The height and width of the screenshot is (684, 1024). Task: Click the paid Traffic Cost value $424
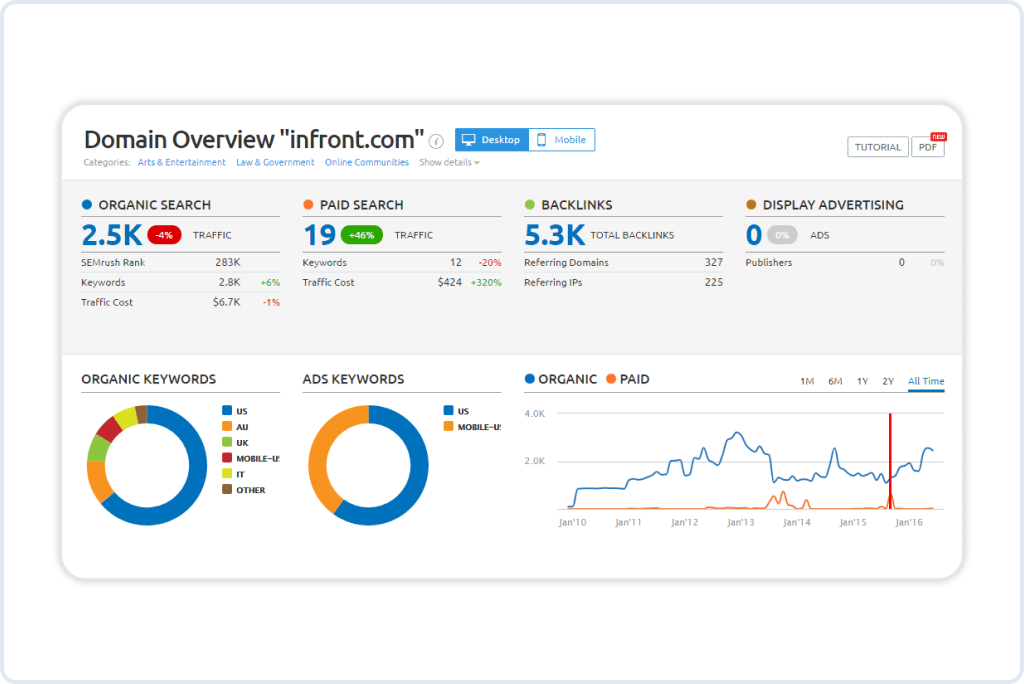(x=450, y=282)
